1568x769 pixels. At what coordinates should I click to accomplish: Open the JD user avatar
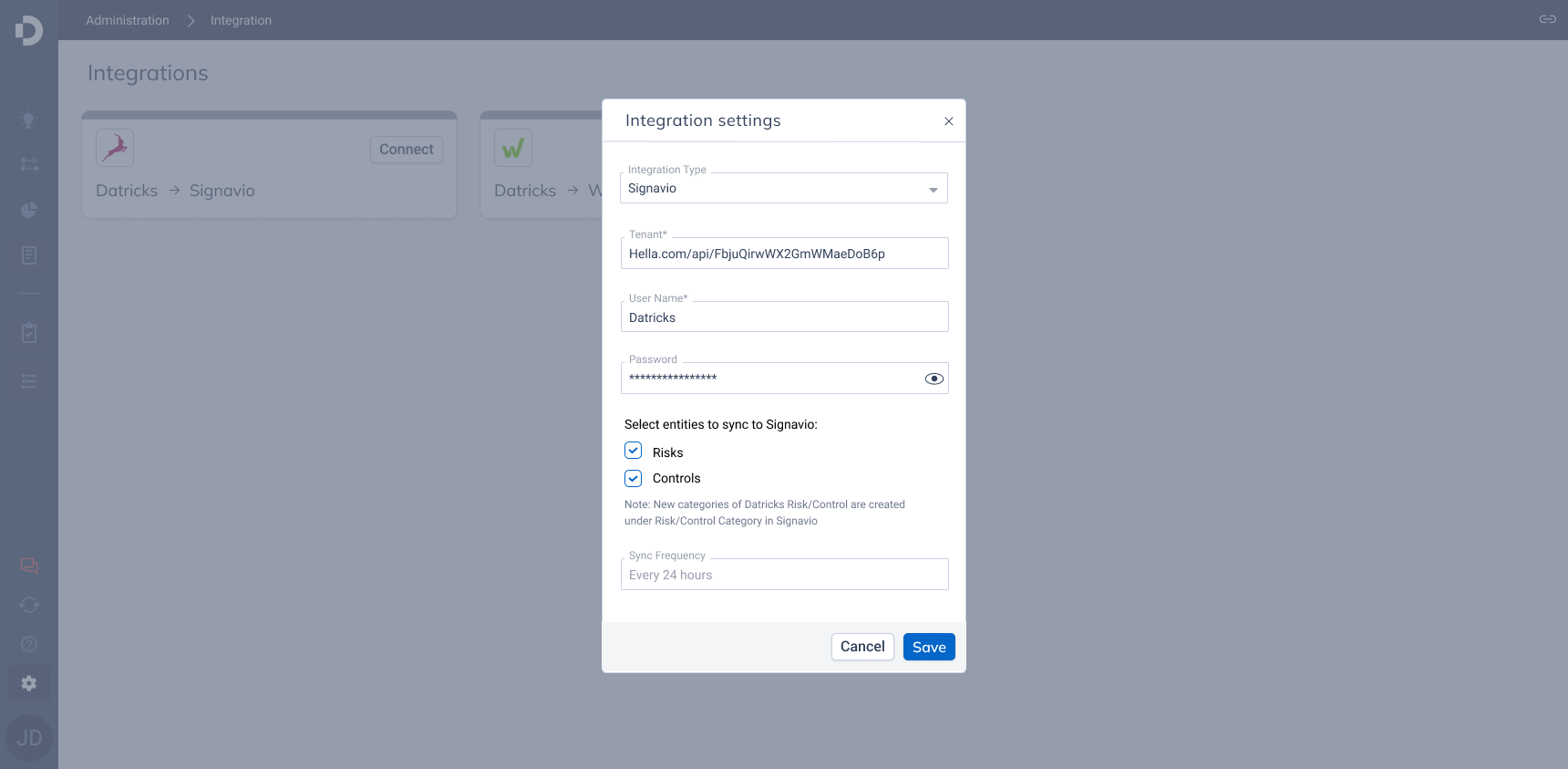pyautogui.click(x=29, y=738)
